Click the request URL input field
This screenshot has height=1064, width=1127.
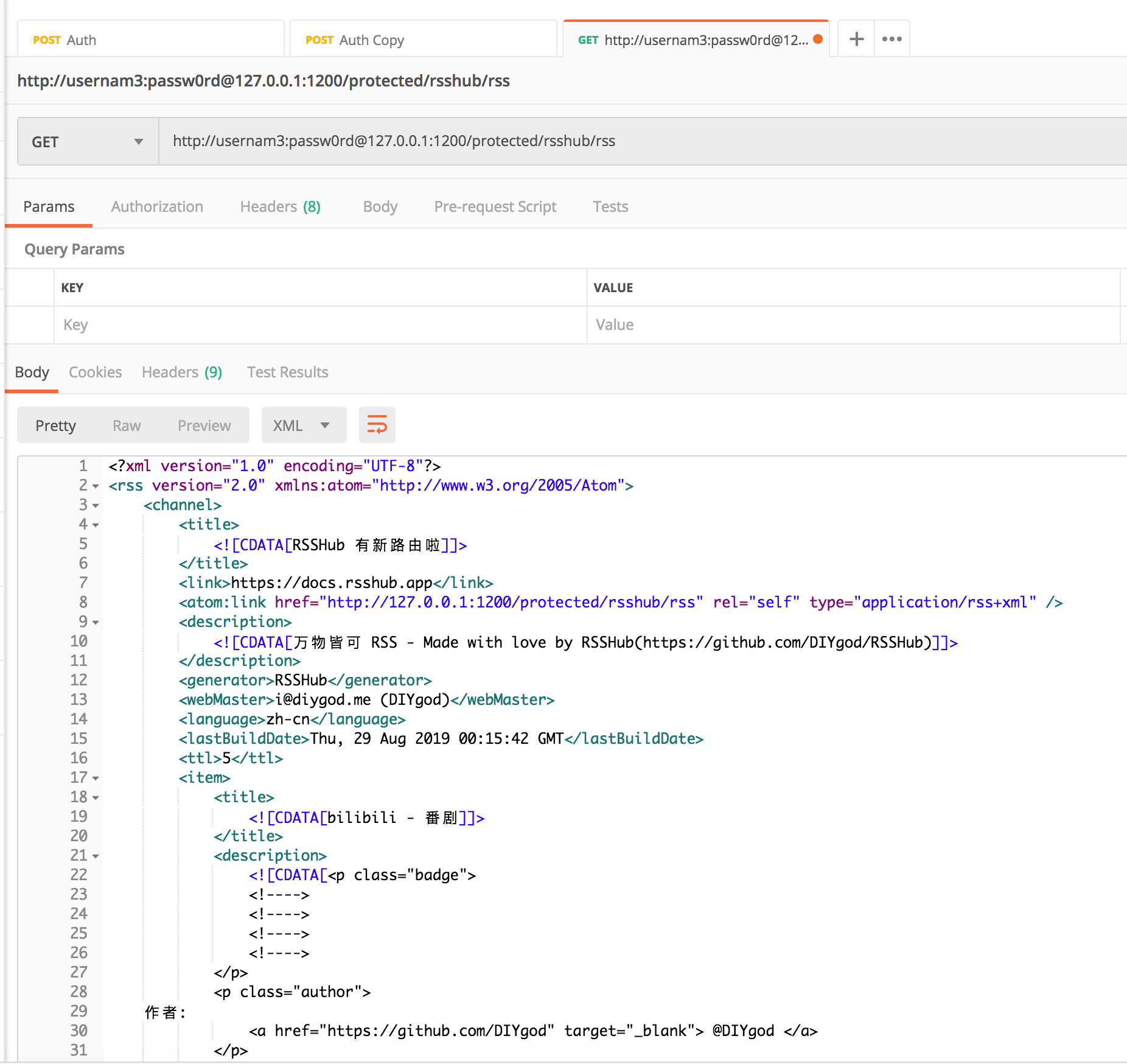643,141
